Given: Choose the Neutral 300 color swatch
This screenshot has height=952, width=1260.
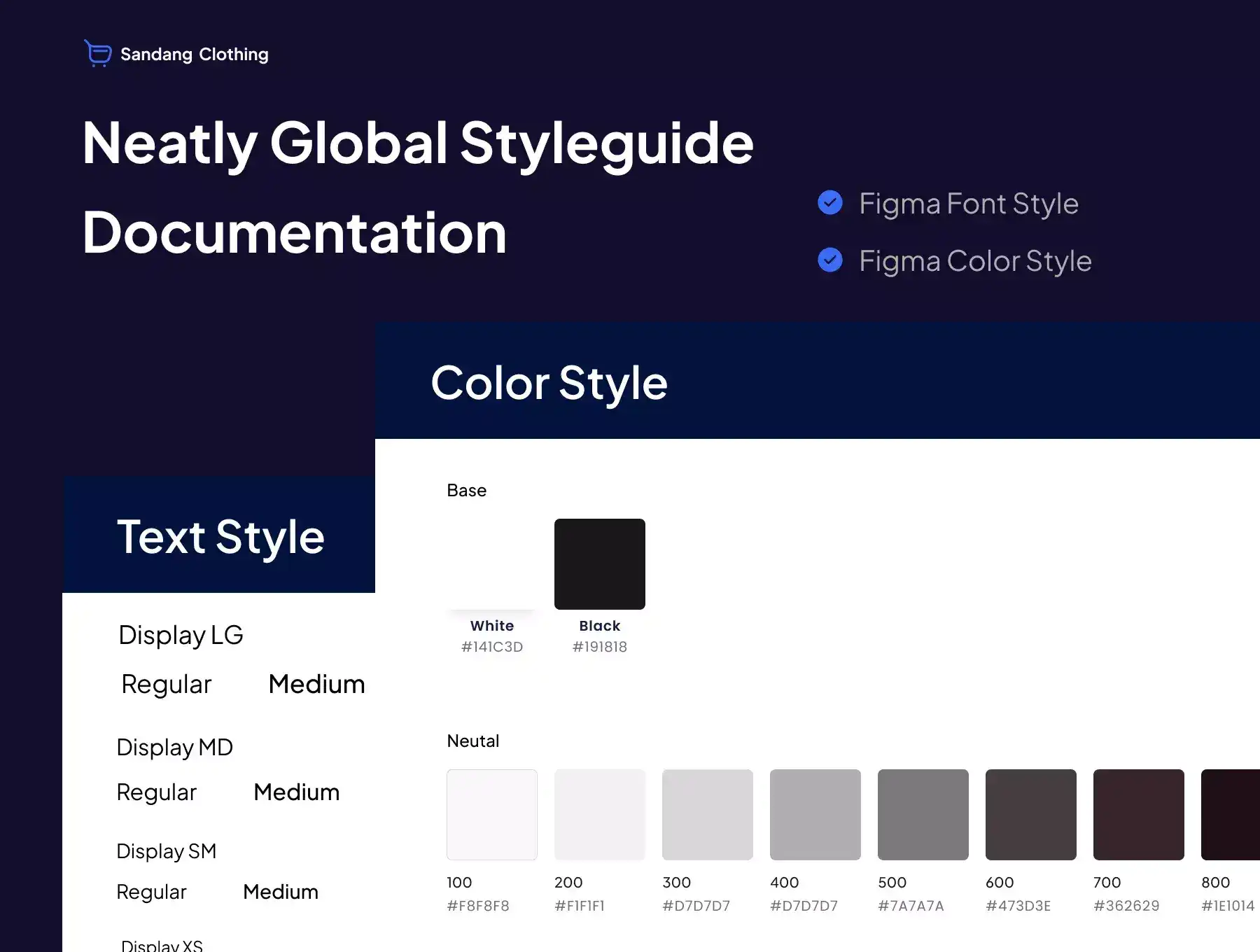Looking at the screenshot, I should [x=707, y=814].
